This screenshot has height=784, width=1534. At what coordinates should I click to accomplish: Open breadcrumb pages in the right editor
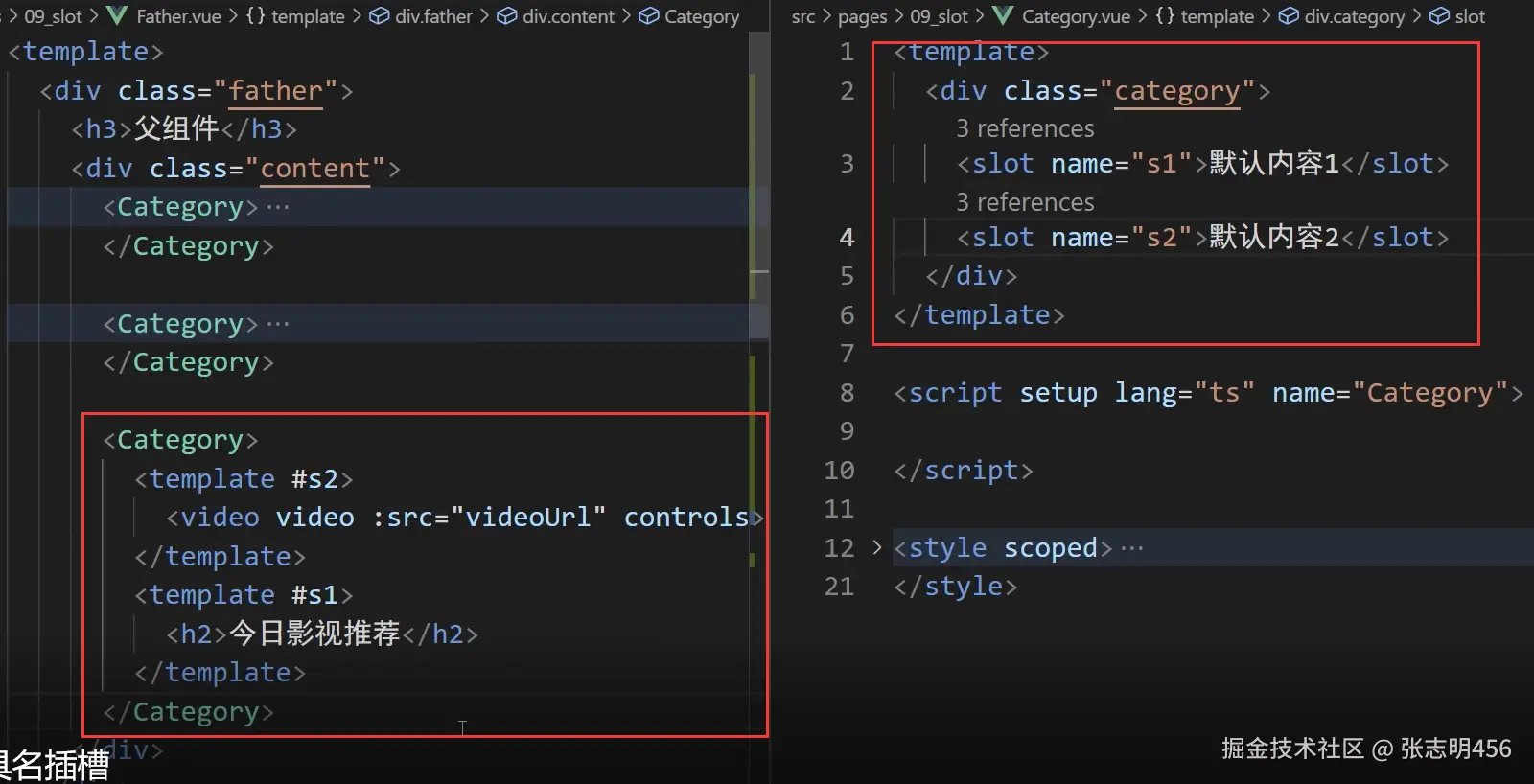coord(863,16)
